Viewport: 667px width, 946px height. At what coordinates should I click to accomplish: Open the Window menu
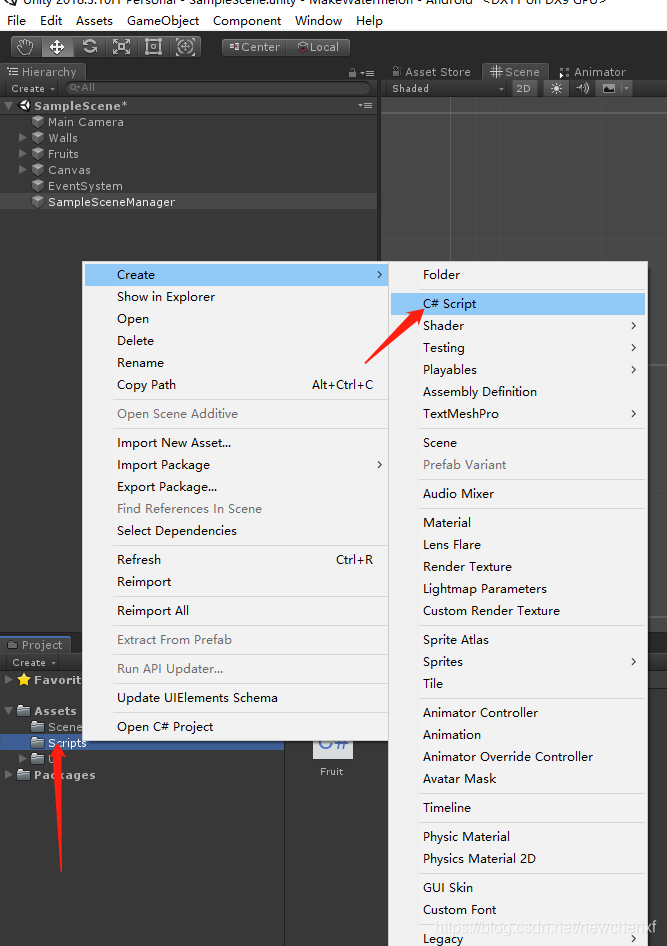[318, 21]
